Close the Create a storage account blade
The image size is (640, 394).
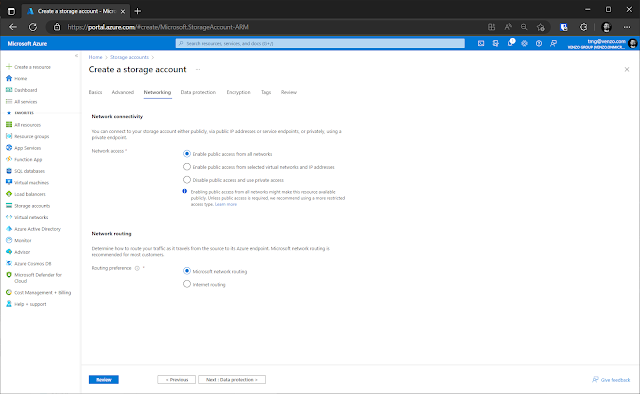[627, 70]
